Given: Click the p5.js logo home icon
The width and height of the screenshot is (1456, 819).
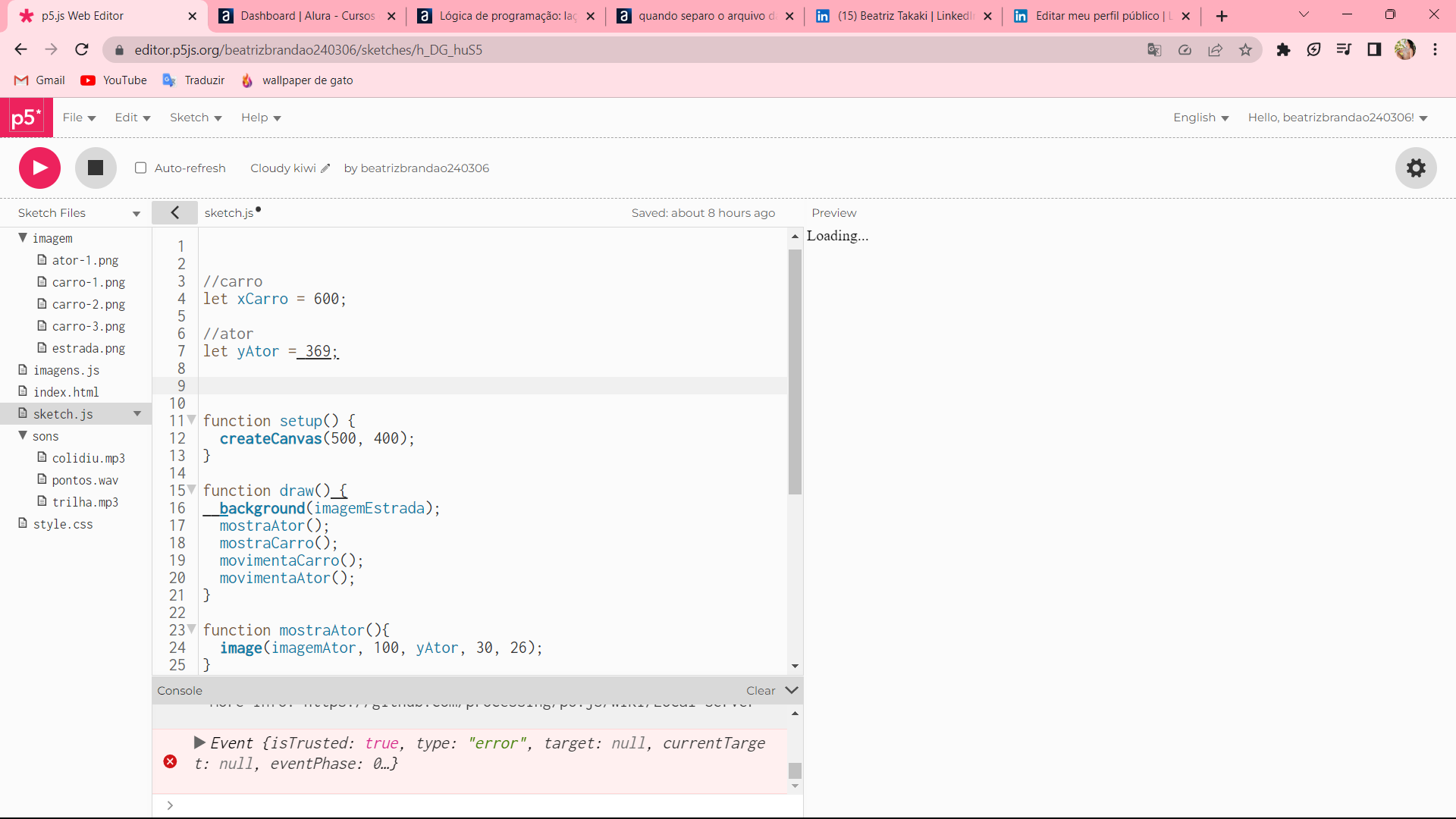Looking at the screenshot, I should pyautogui.click(x=27, y=117).
